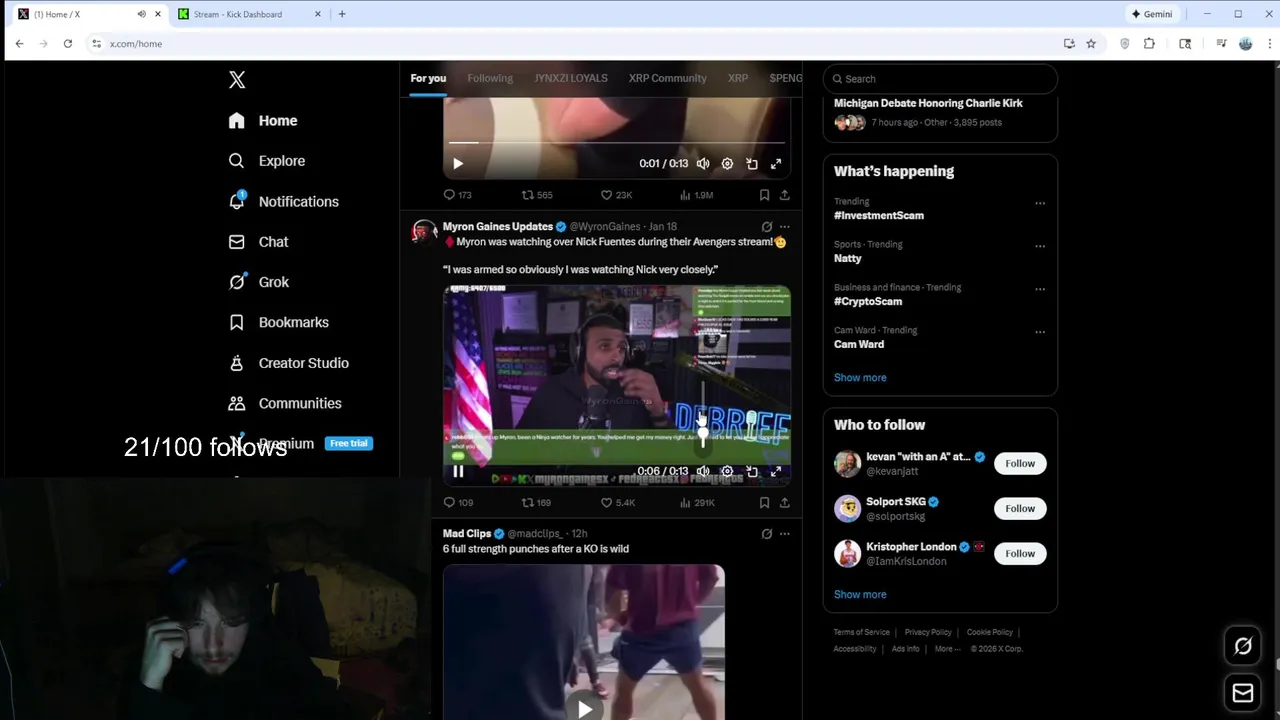
Task: Mute the Myron Gaines video
Action: (x=703, y=472)
